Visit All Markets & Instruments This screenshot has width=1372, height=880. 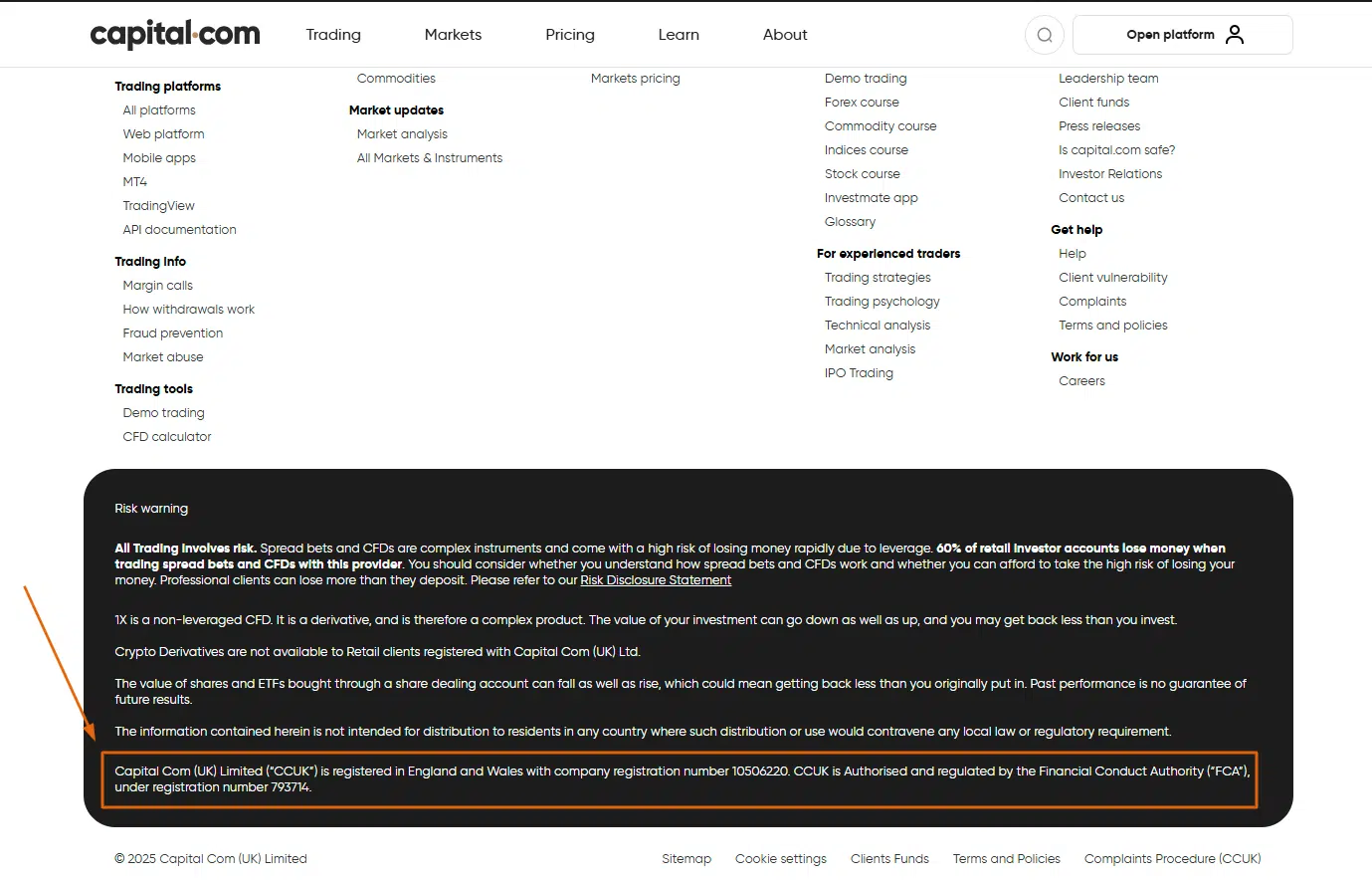[x=430, y=158]
